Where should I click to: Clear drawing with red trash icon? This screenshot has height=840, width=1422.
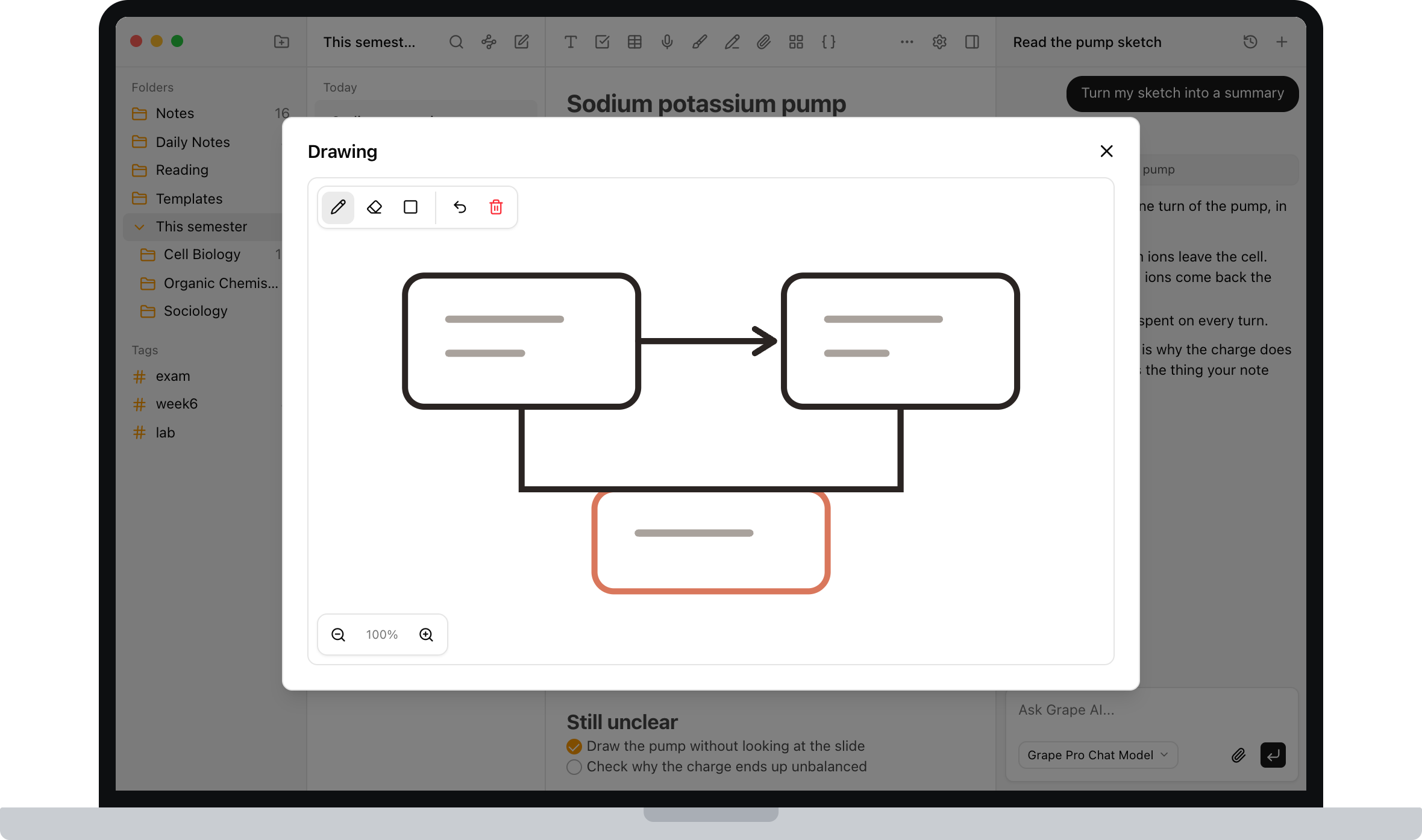496,207
